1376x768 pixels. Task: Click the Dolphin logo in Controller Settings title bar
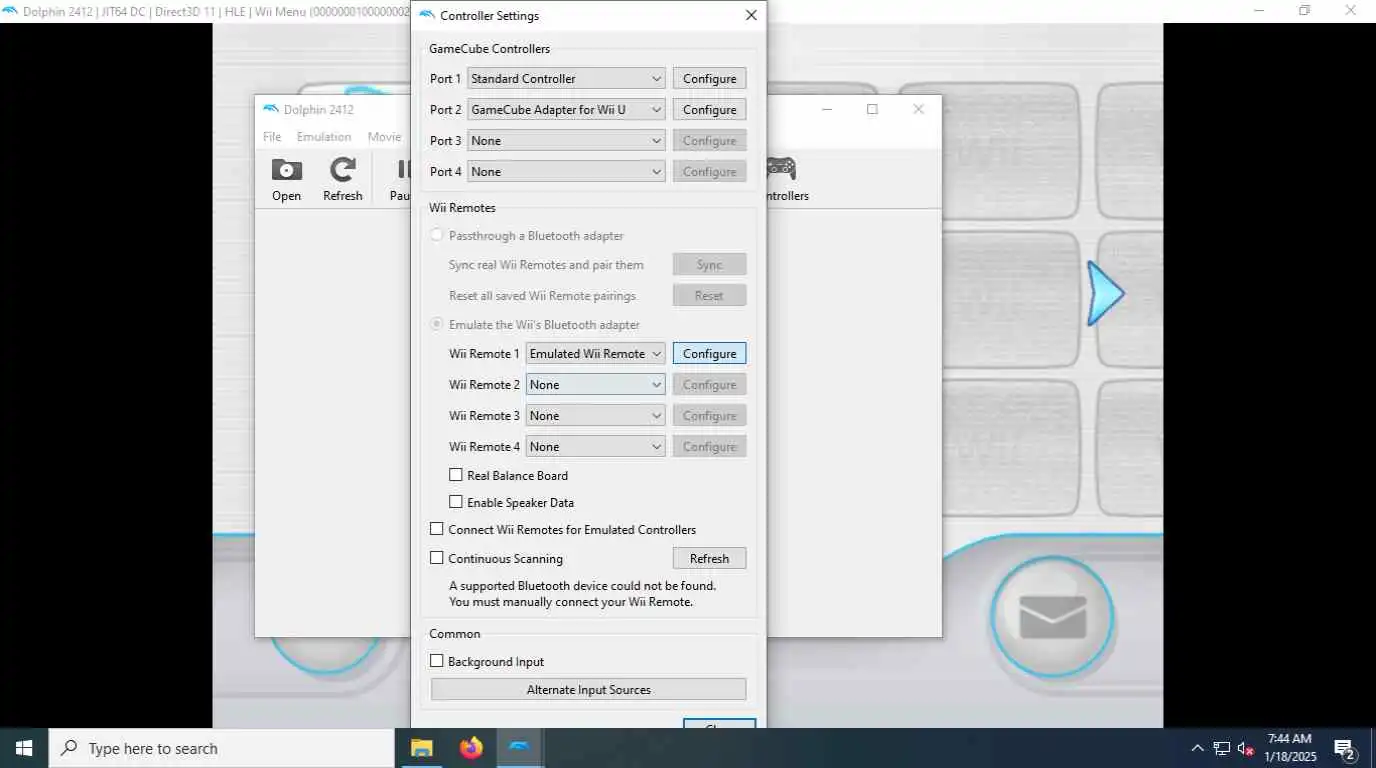pos(427,15)
